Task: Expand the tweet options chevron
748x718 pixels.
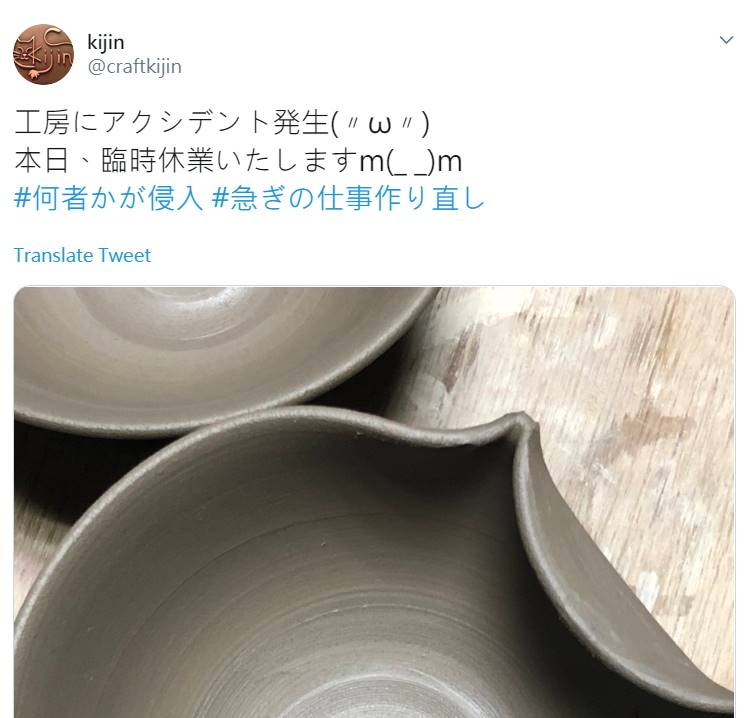Action: tap(726, 40)
